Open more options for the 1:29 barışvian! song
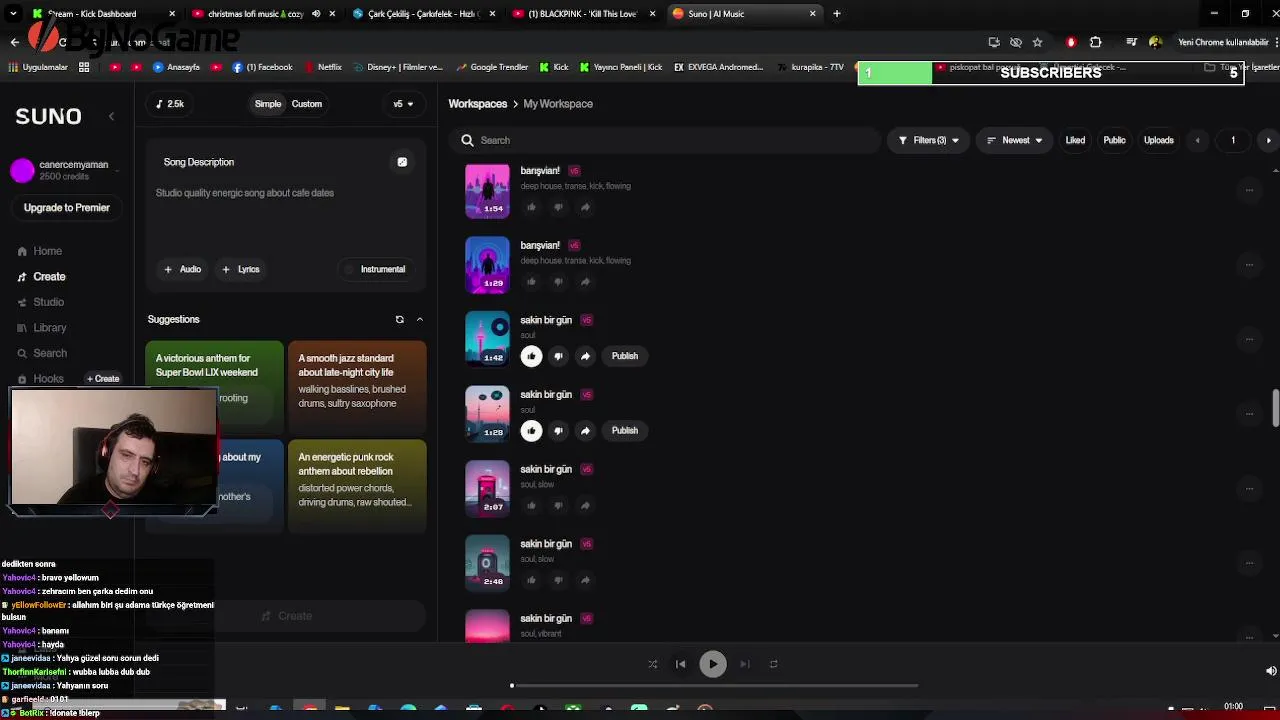Viewport: 1280px width, 720px height. [1249, 265]
